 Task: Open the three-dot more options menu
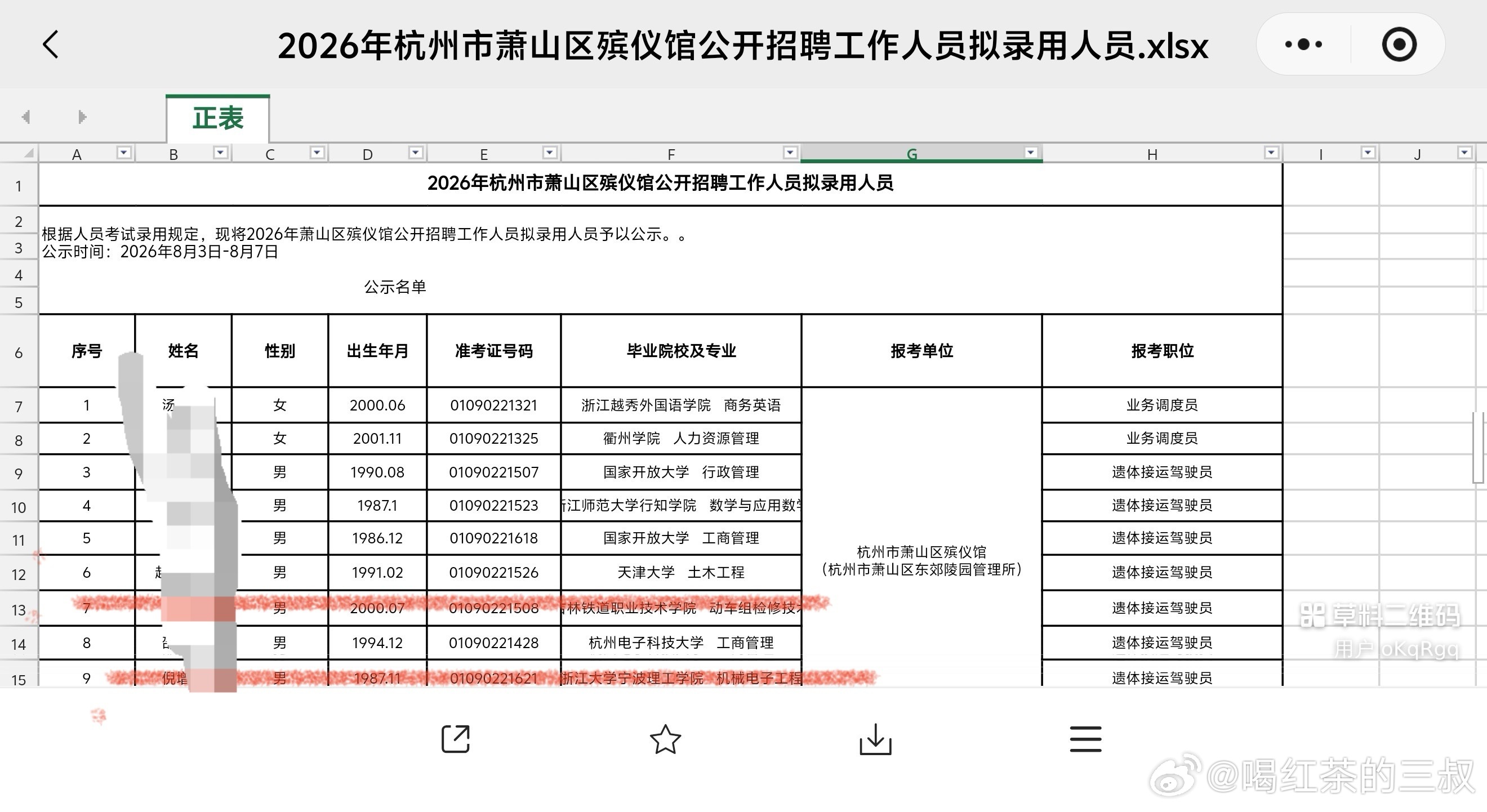click(x=1303, y=44)
